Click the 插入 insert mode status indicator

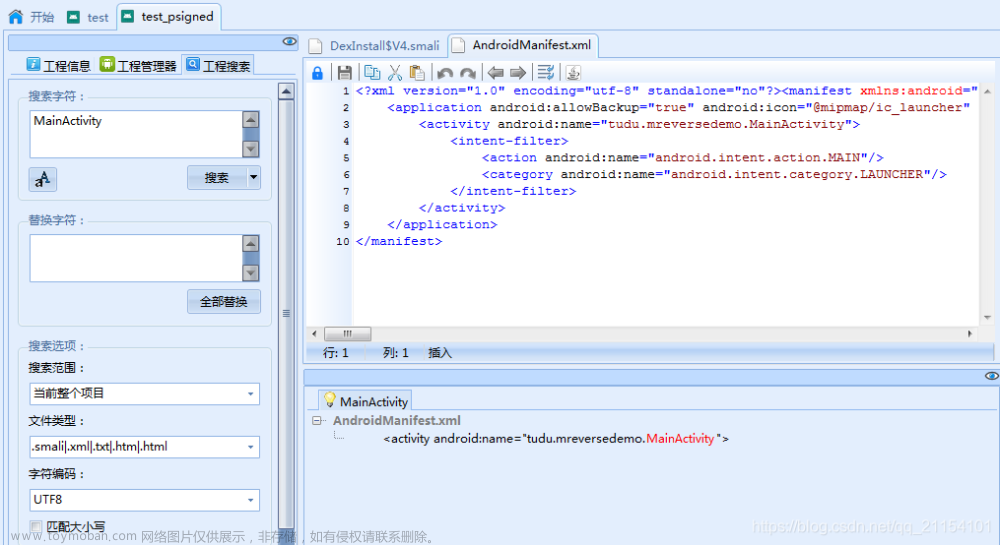440,352
